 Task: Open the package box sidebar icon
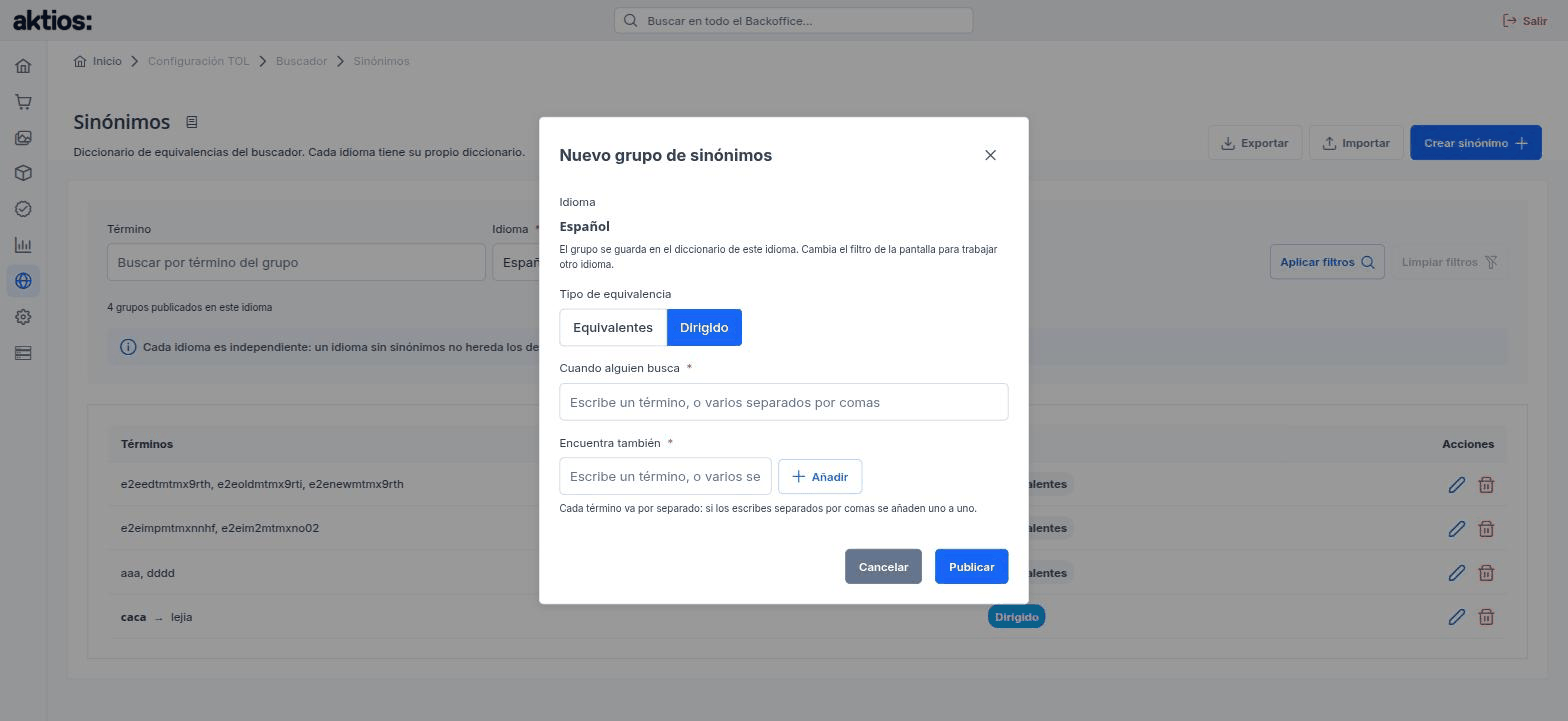[x=23, y=173]
